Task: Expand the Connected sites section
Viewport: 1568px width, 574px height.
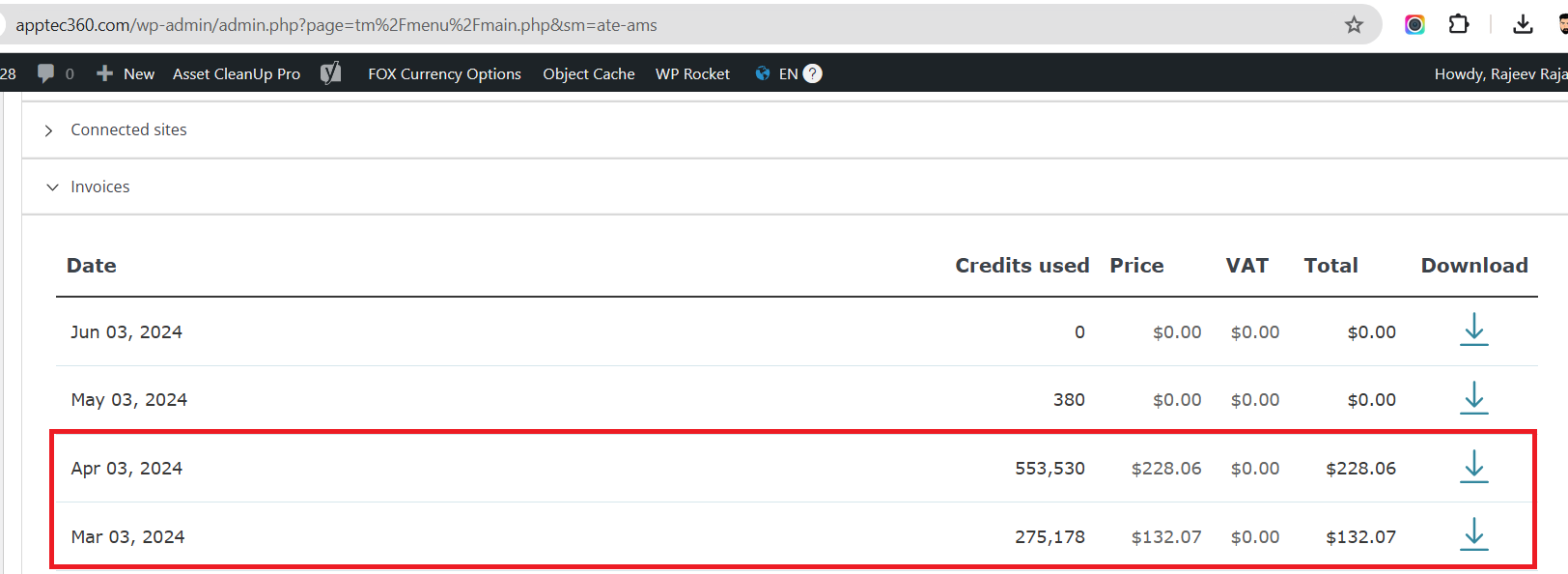Action: [x=128, y=130]
